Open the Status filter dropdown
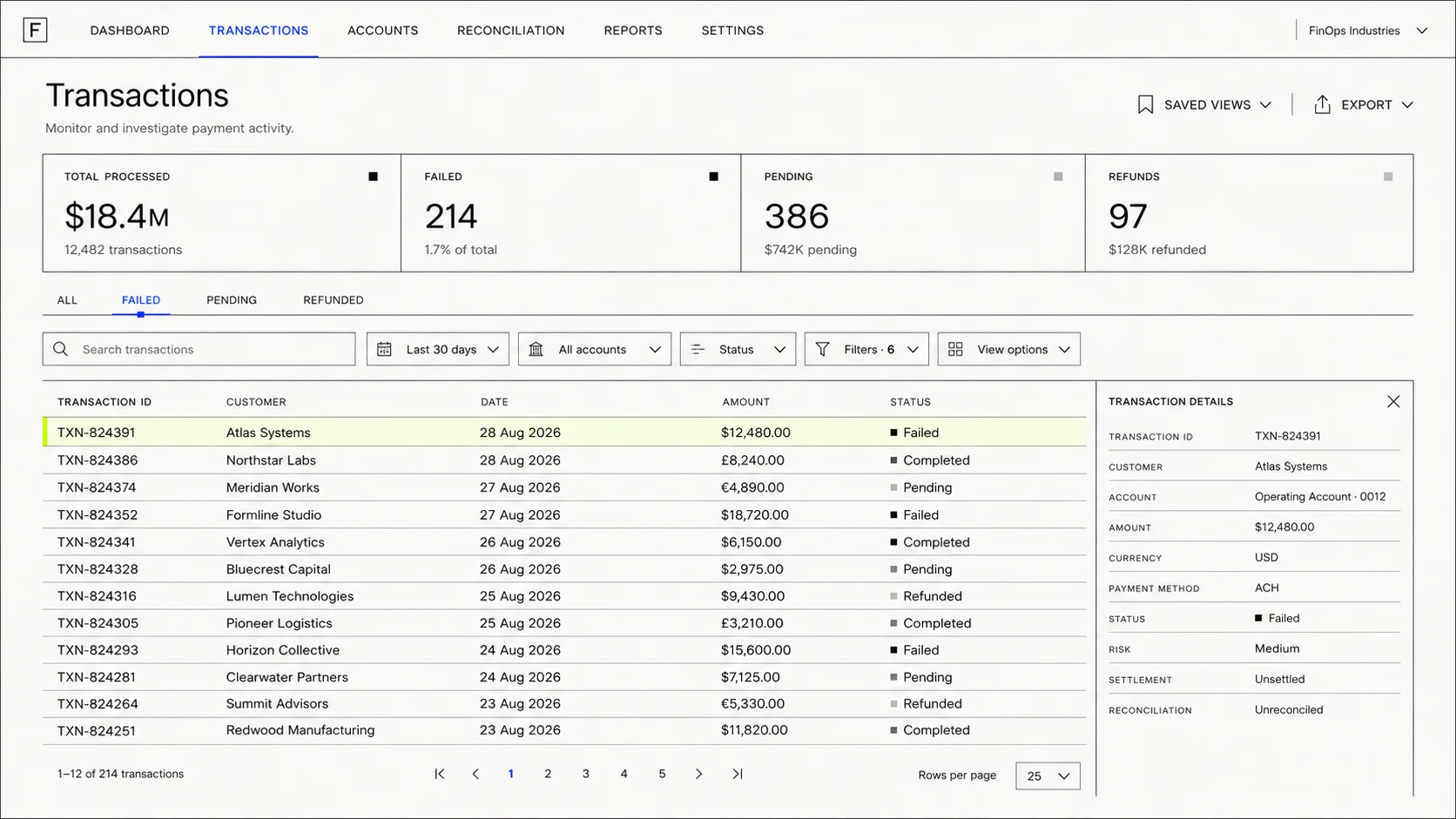Screen dimensions: 1456x819 click(738, 349)
